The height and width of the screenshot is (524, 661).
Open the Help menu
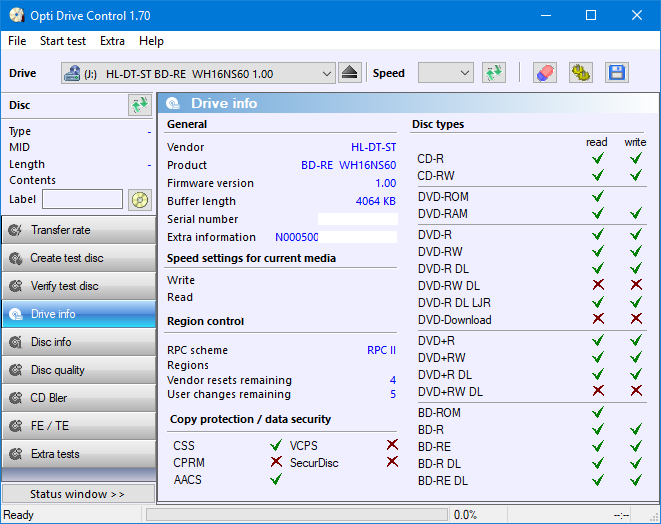151,41
